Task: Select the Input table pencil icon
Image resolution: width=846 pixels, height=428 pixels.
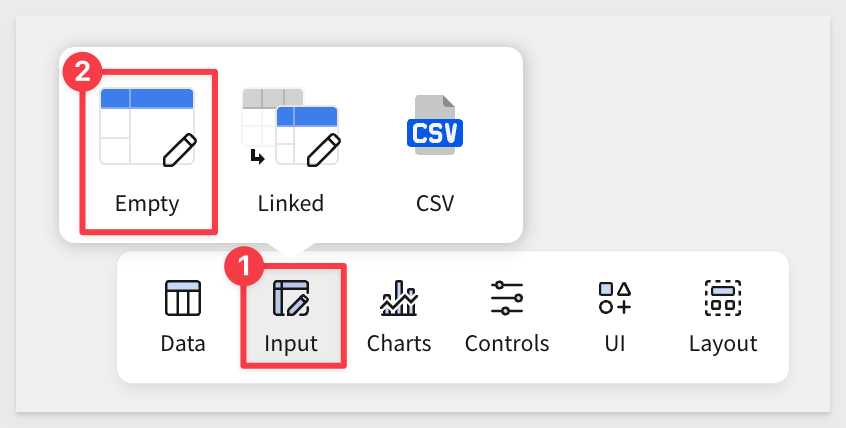Action: 291,298
